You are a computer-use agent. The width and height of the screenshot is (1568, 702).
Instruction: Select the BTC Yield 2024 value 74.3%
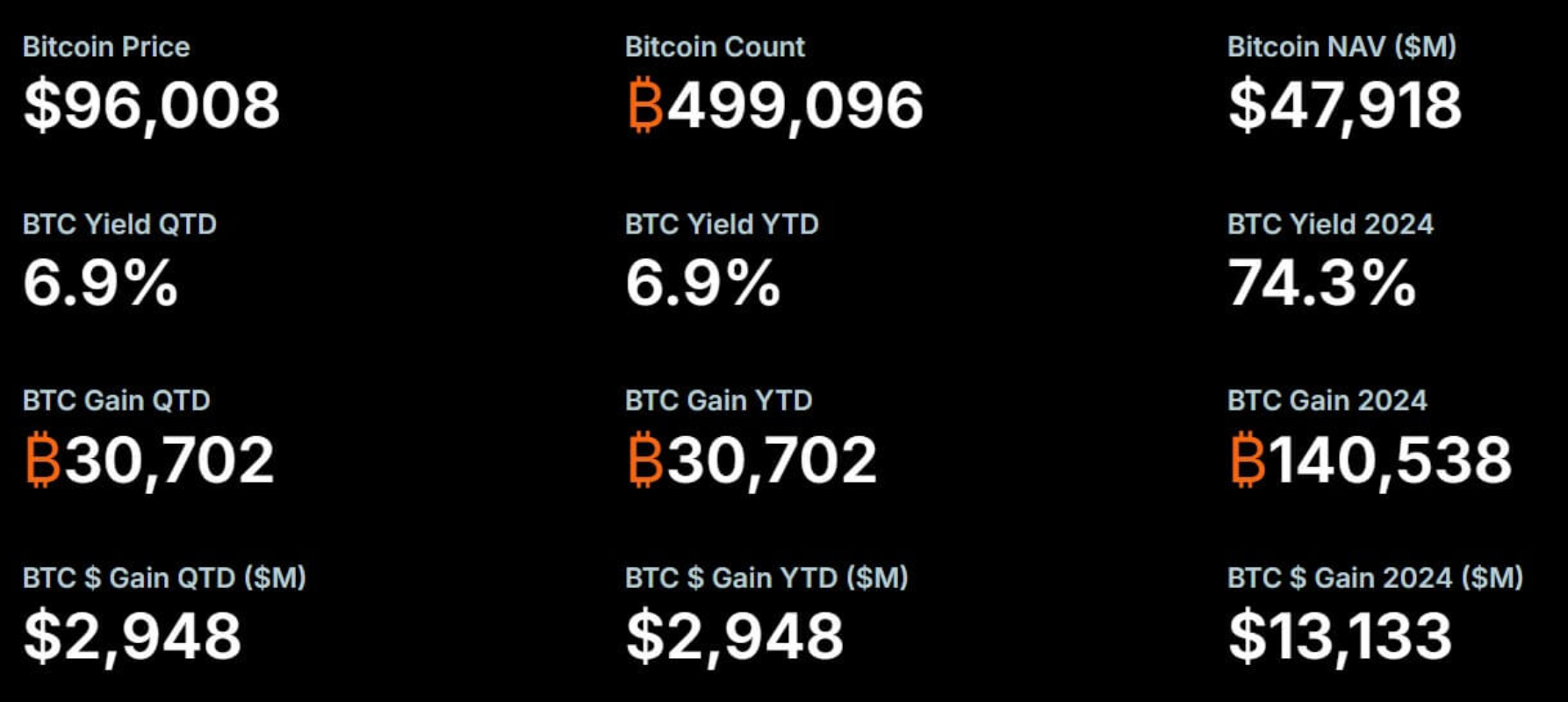(x=1321, y=283)
